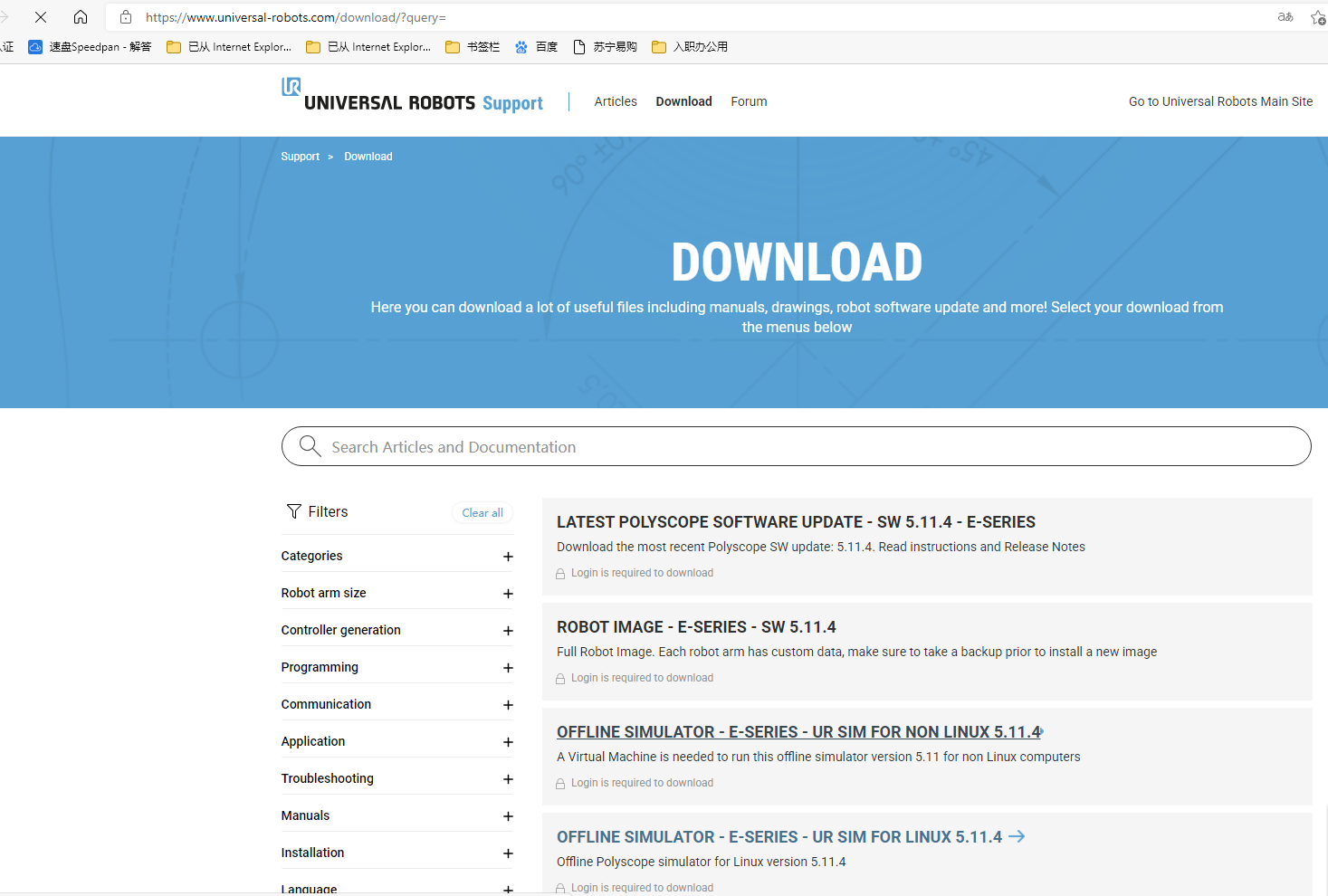Open the 书签栏 bookmarks folder
The width and height of the screenshot is (1328, 896).
[473, 47]
